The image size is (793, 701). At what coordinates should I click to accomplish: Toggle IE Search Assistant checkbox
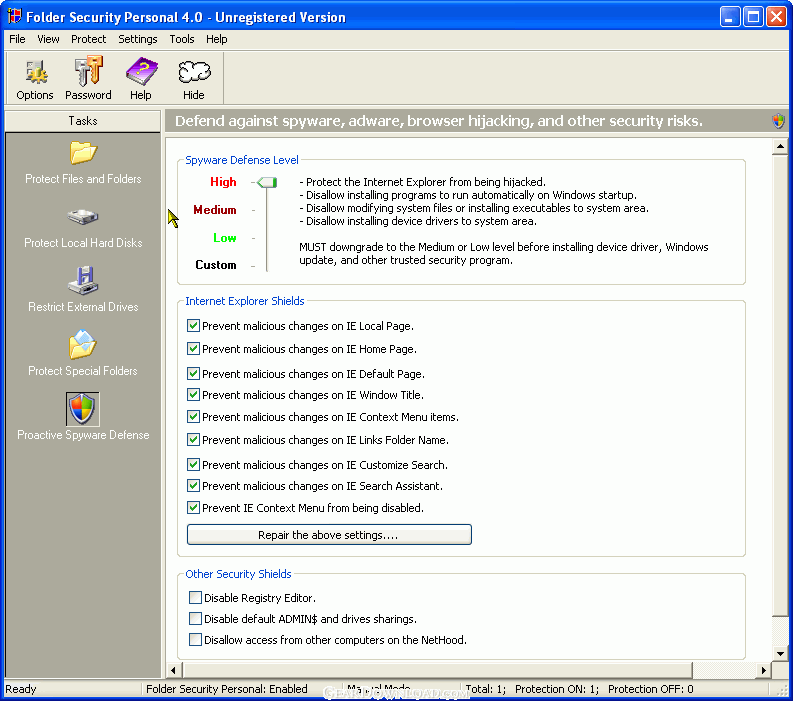[x=193, y=486]
